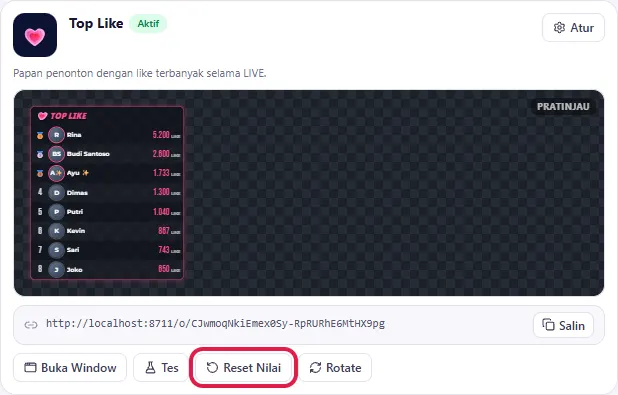This screenshot has height=395, width=618.
Task: Copy the overlay URL with Salin
Action: click(563, 325)
